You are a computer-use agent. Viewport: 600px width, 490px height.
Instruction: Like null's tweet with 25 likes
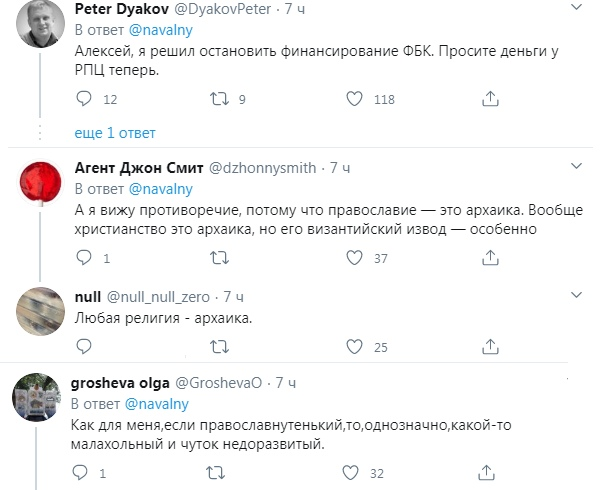354,347
